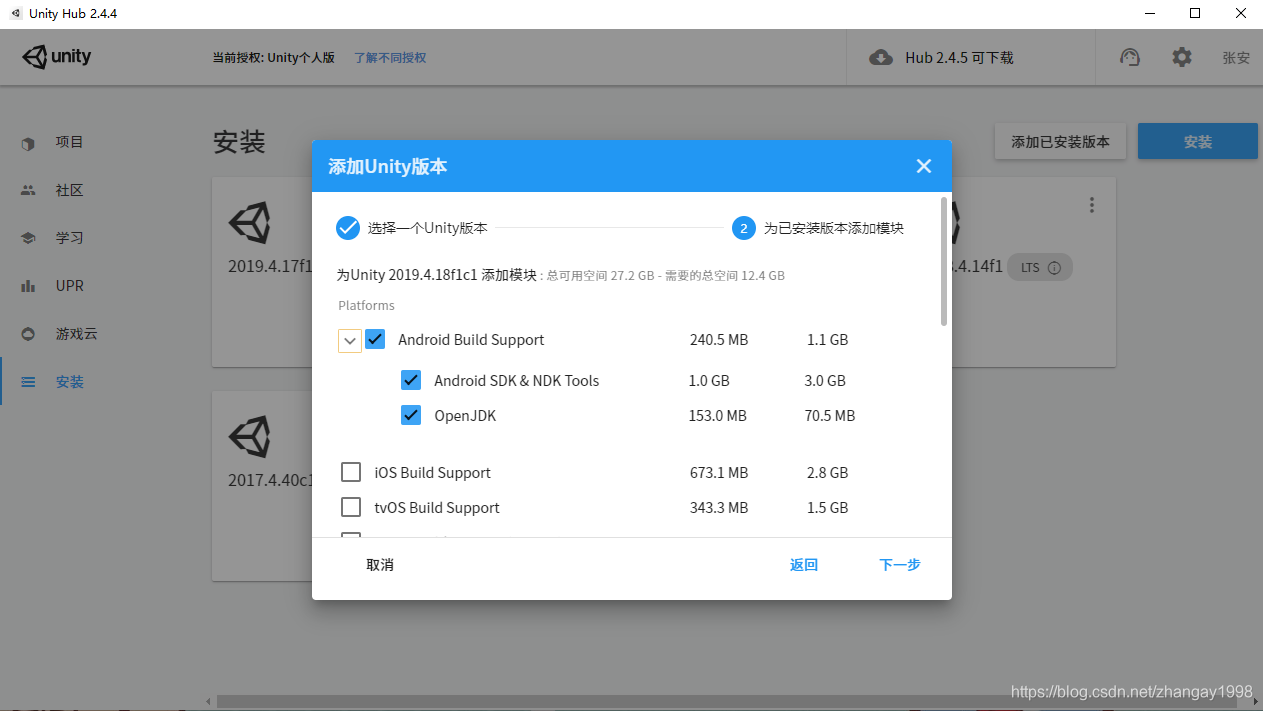The height and width of the screenshot is (711, 1263).
Task: Click the Unity logo in header
Action: (57, 57)
